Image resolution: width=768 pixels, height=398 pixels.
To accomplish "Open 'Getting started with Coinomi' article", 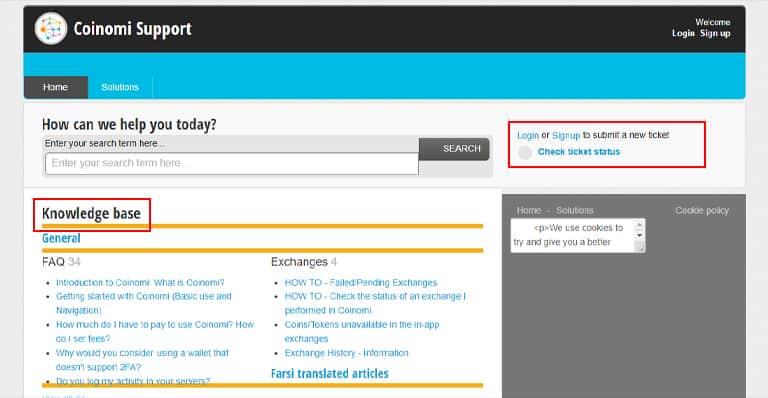I will point(144,303).
